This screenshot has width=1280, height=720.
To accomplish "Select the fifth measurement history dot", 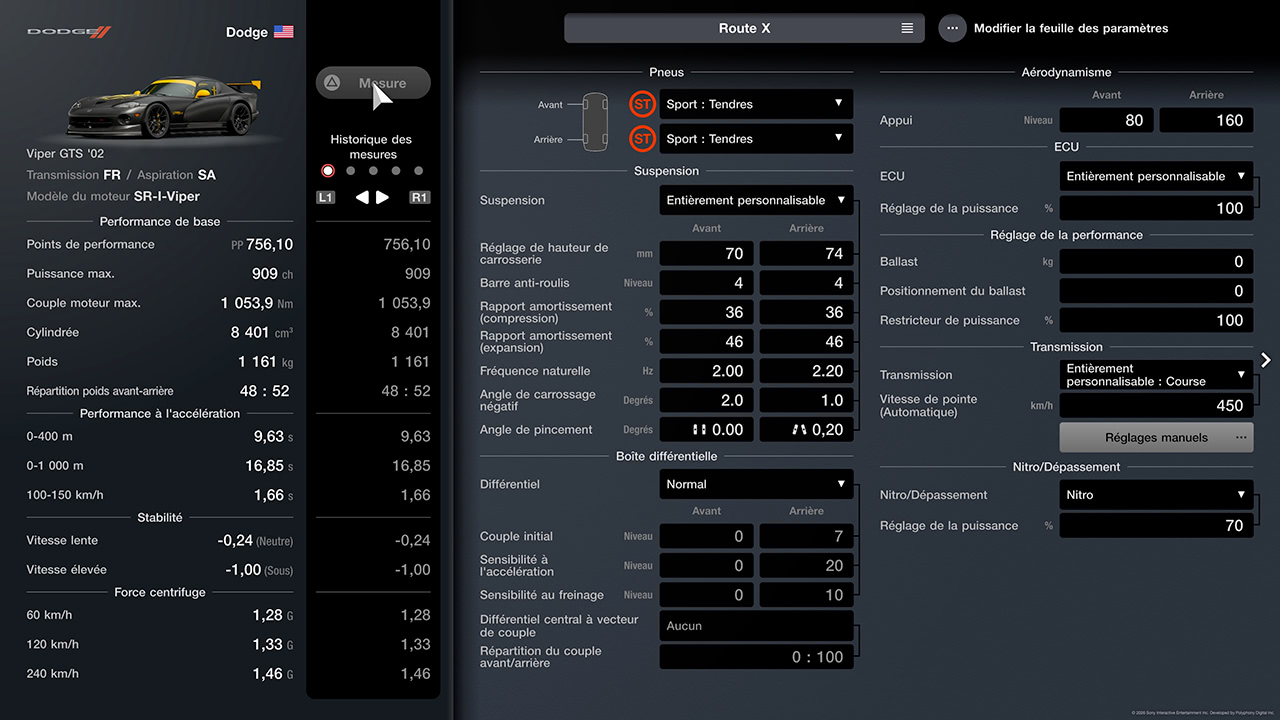I will [x=419, y=171].
